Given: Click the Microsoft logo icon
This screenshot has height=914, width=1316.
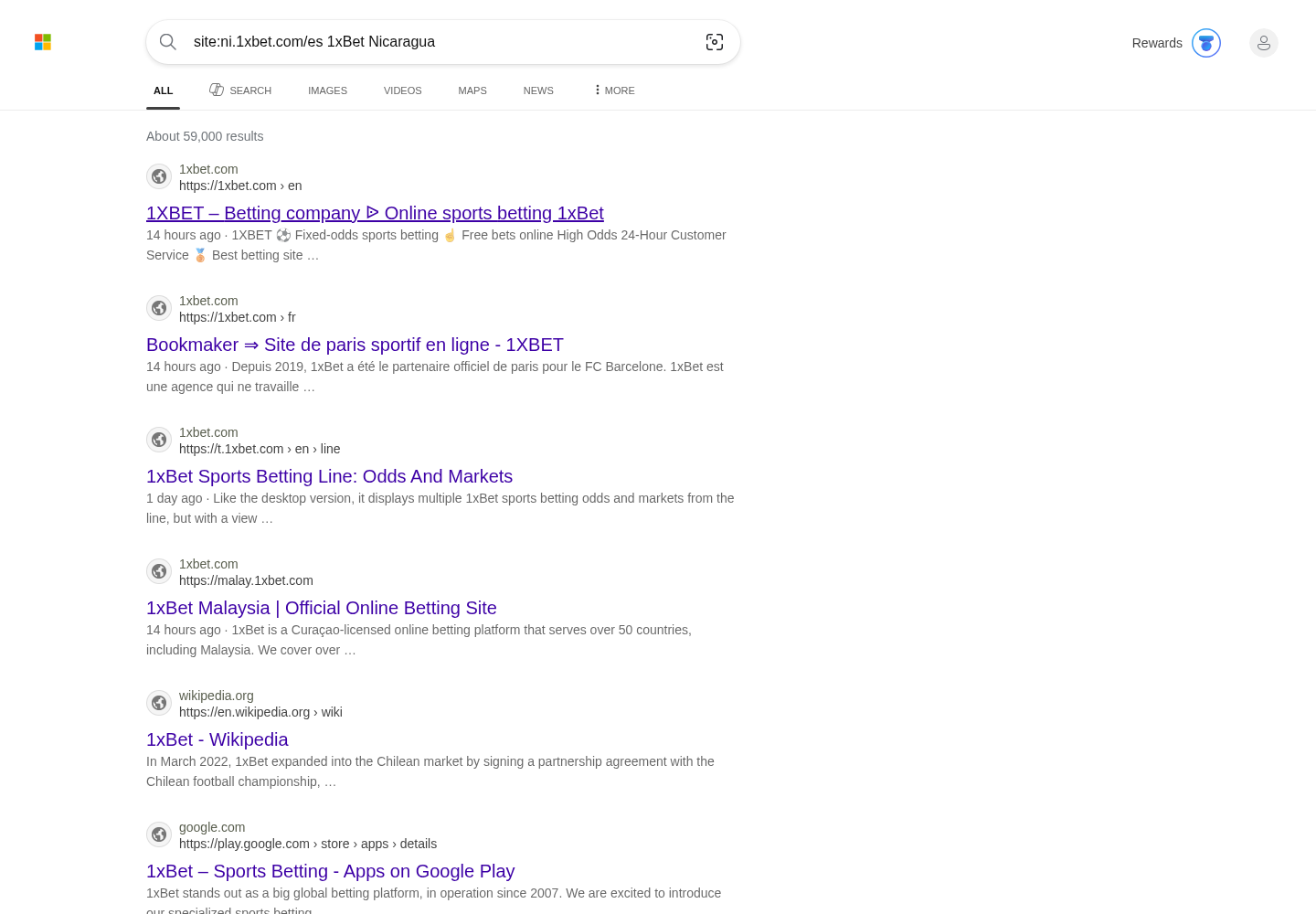Looking at the screenshot, I should pos(43,42).
